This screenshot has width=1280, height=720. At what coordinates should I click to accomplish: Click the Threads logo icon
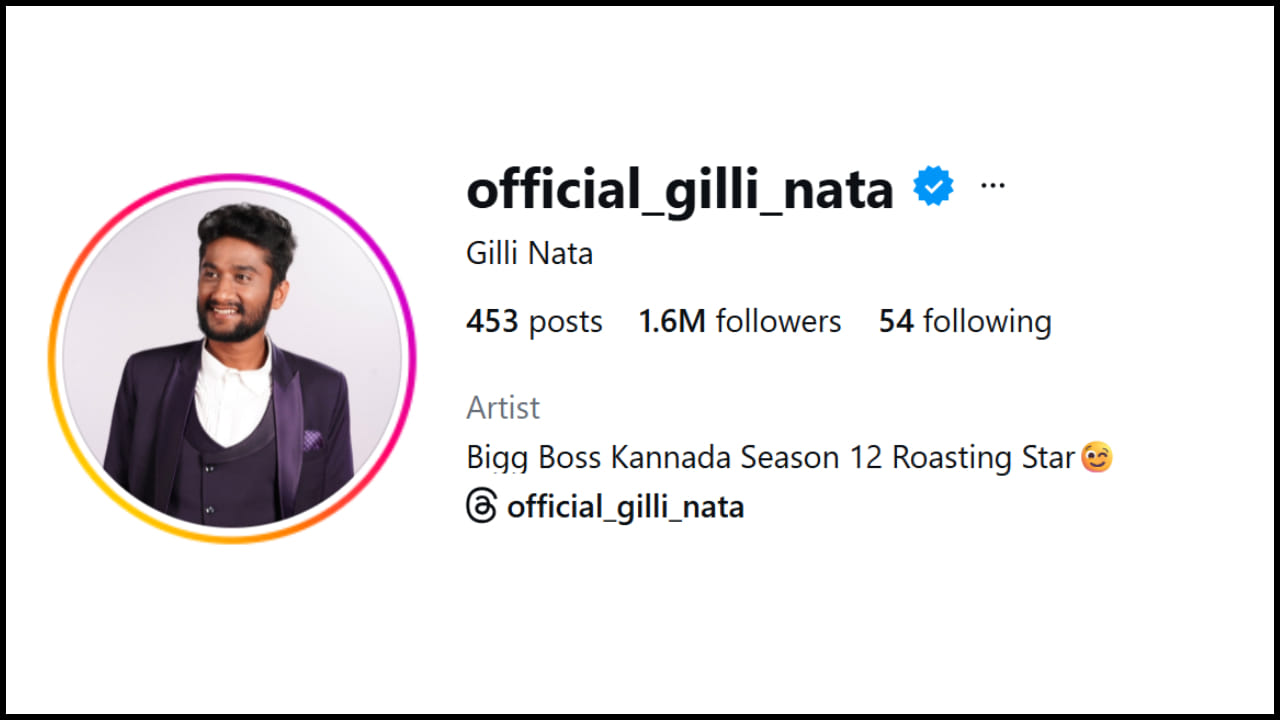[481, 507]
